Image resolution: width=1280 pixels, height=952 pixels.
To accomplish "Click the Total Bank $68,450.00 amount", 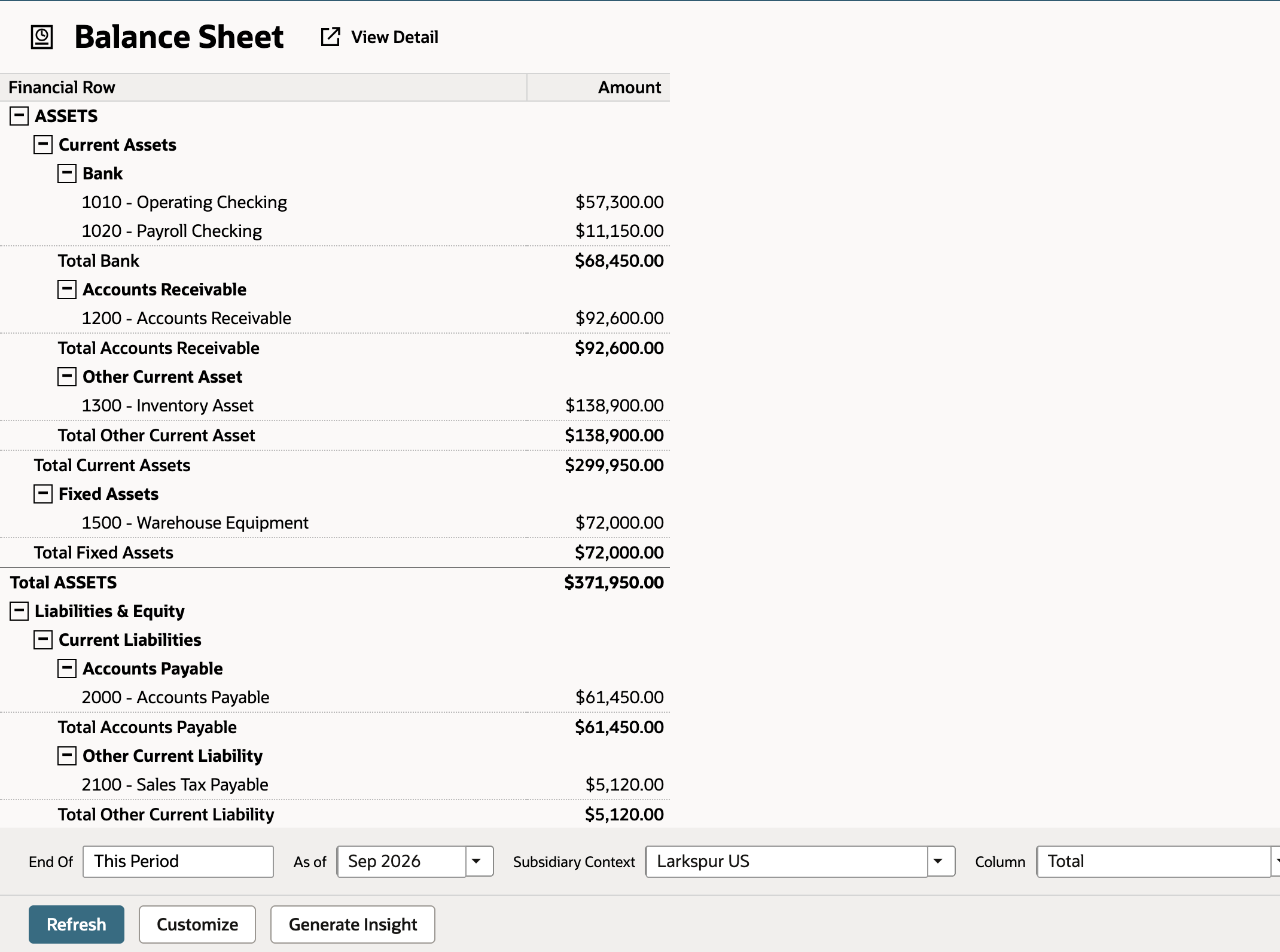I will 619,261.
